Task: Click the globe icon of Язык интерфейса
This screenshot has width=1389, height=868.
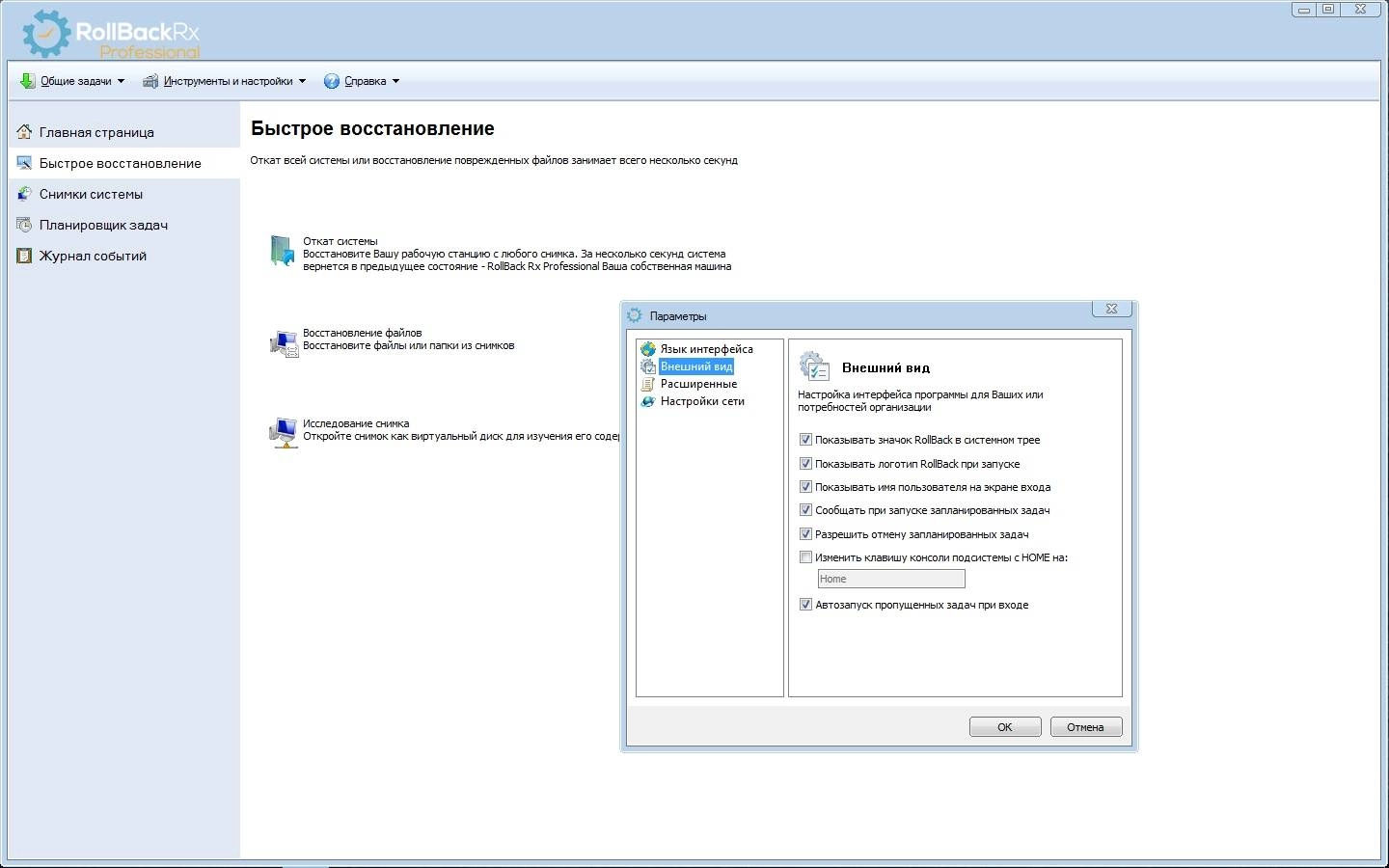Action: [x=648, y=349]
